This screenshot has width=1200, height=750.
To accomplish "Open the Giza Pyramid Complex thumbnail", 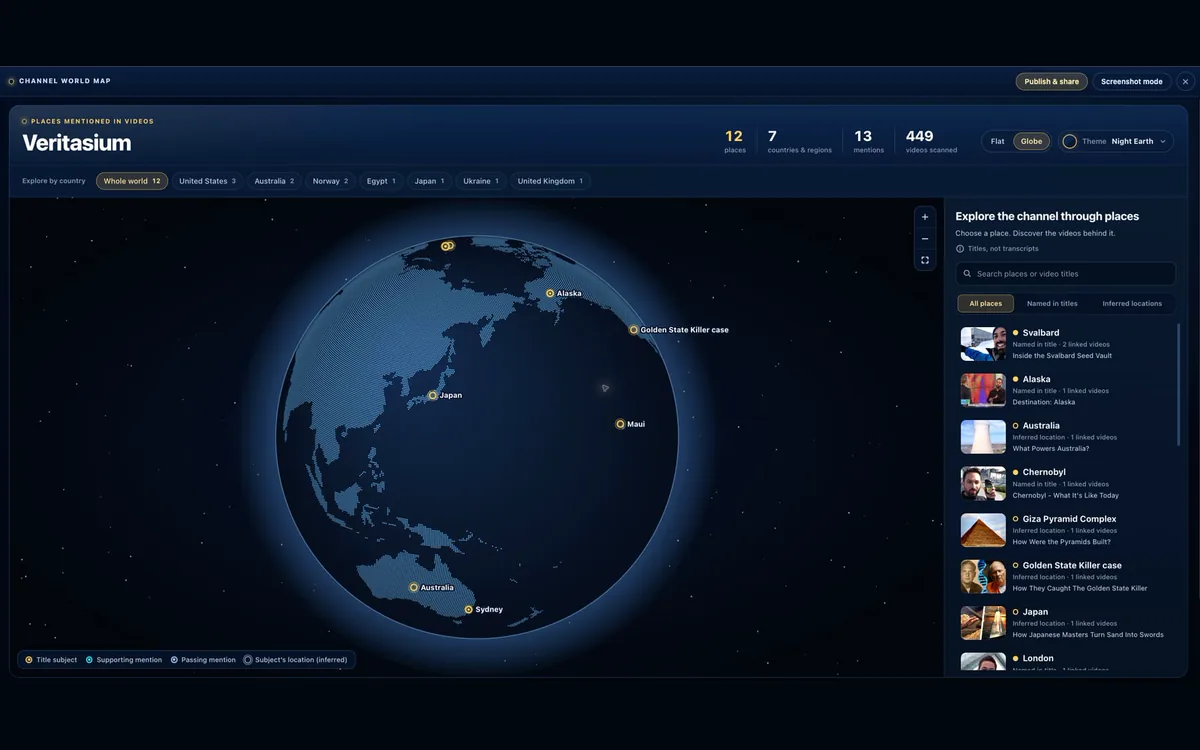I will [x=983, y=530].
